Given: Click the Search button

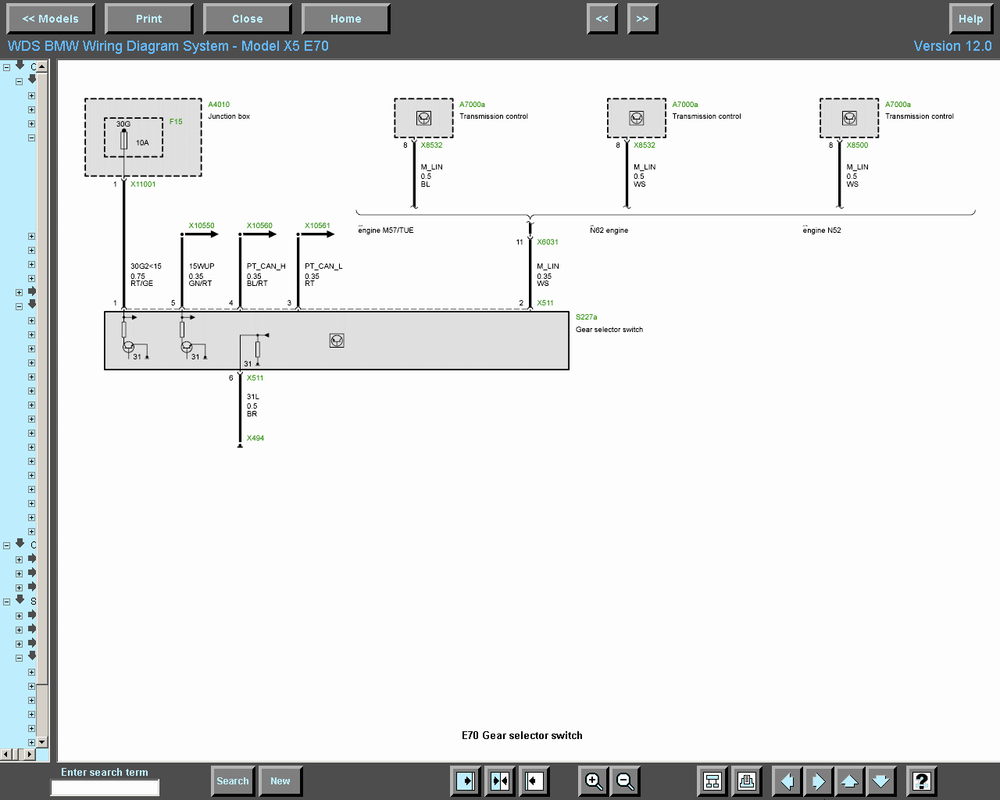Looking at the screenshot, I should click(x=233, y=781).
